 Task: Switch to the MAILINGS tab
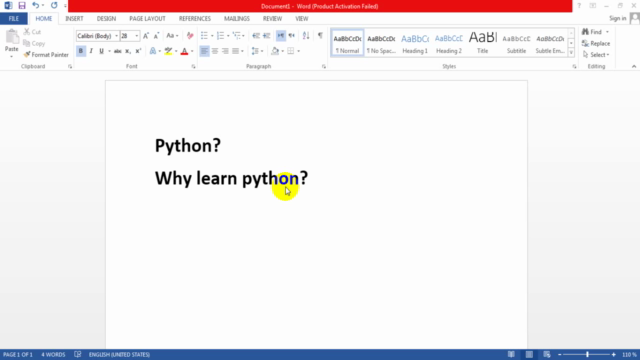(237, 19)
